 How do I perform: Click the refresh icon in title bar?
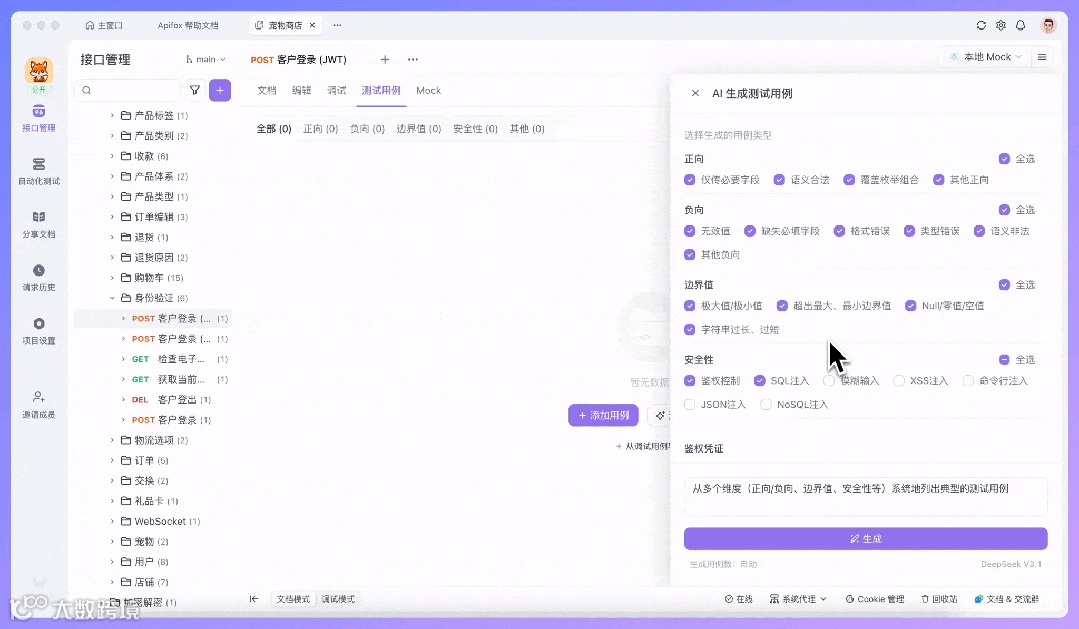pyautogui.click(x=981, y=25)
